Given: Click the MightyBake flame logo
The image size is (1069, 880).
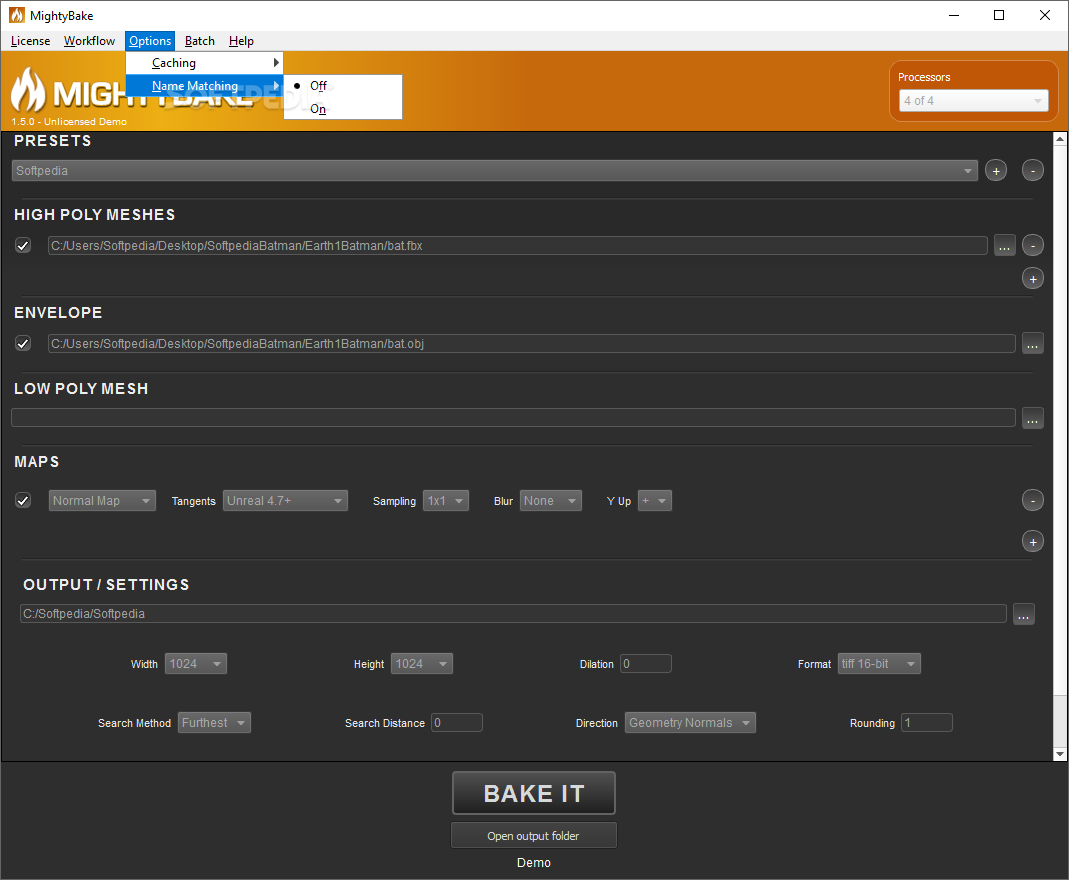Looking at the screenshot, I should [29, 90].
